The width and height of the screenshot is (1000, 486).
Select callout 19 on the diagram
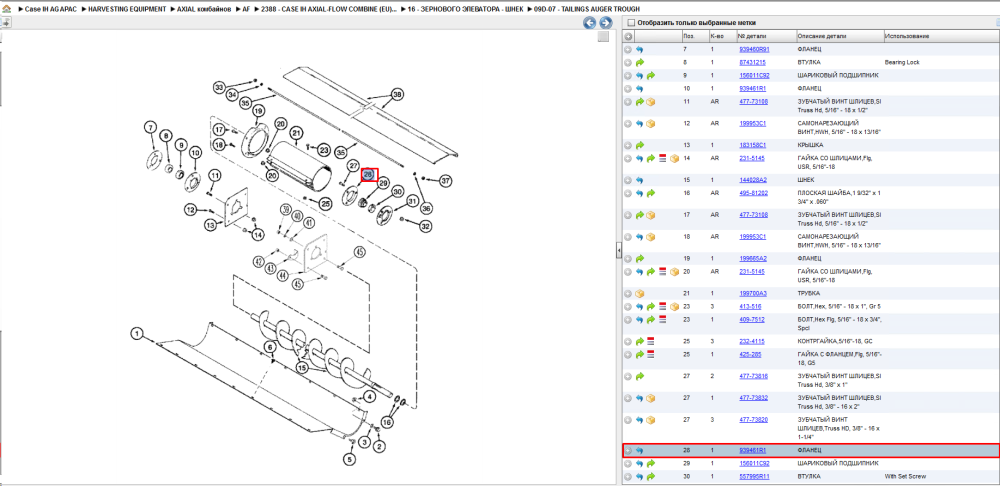click(x=258, y=111)
